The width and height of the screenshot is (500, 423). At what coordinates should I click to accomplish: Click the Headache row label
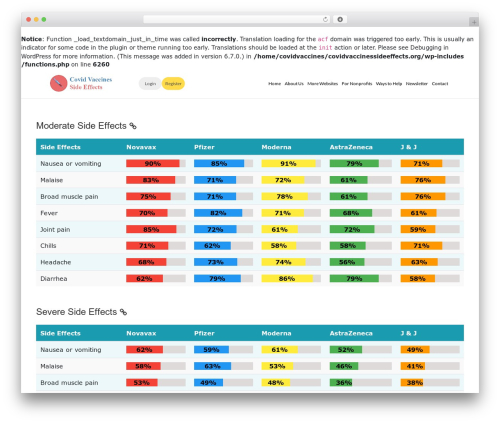[56, 262]
